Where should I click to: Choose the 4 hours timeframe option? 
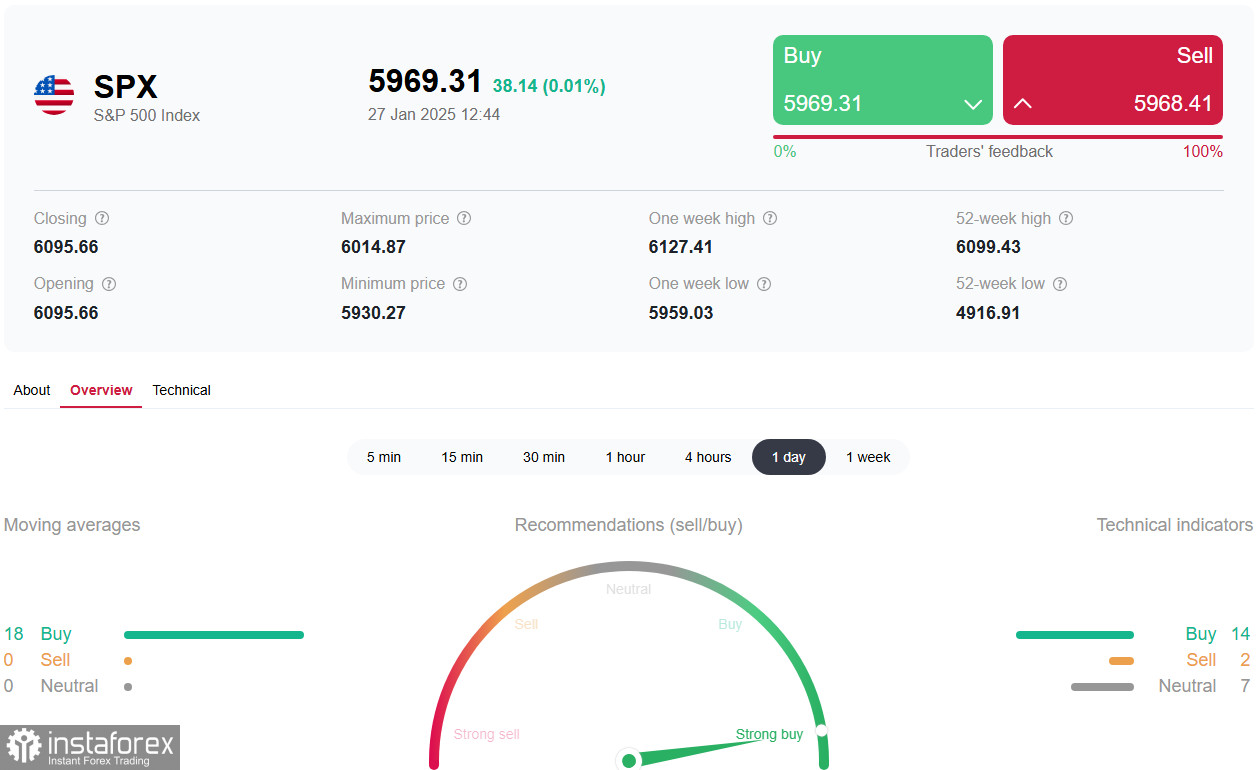[708, 457]
